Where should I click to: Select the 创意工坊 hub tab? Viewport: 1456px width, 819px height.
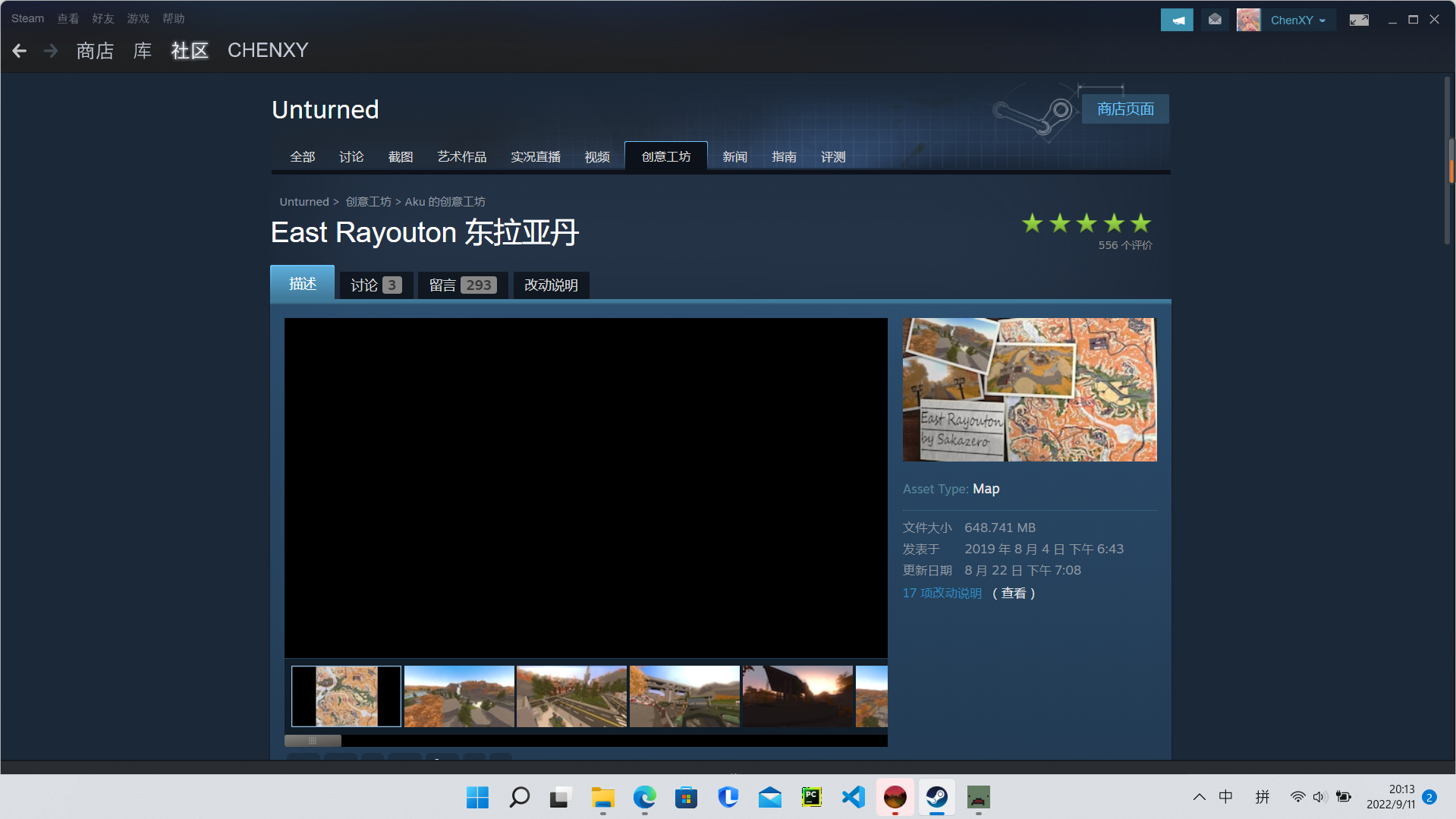[666, 156]
